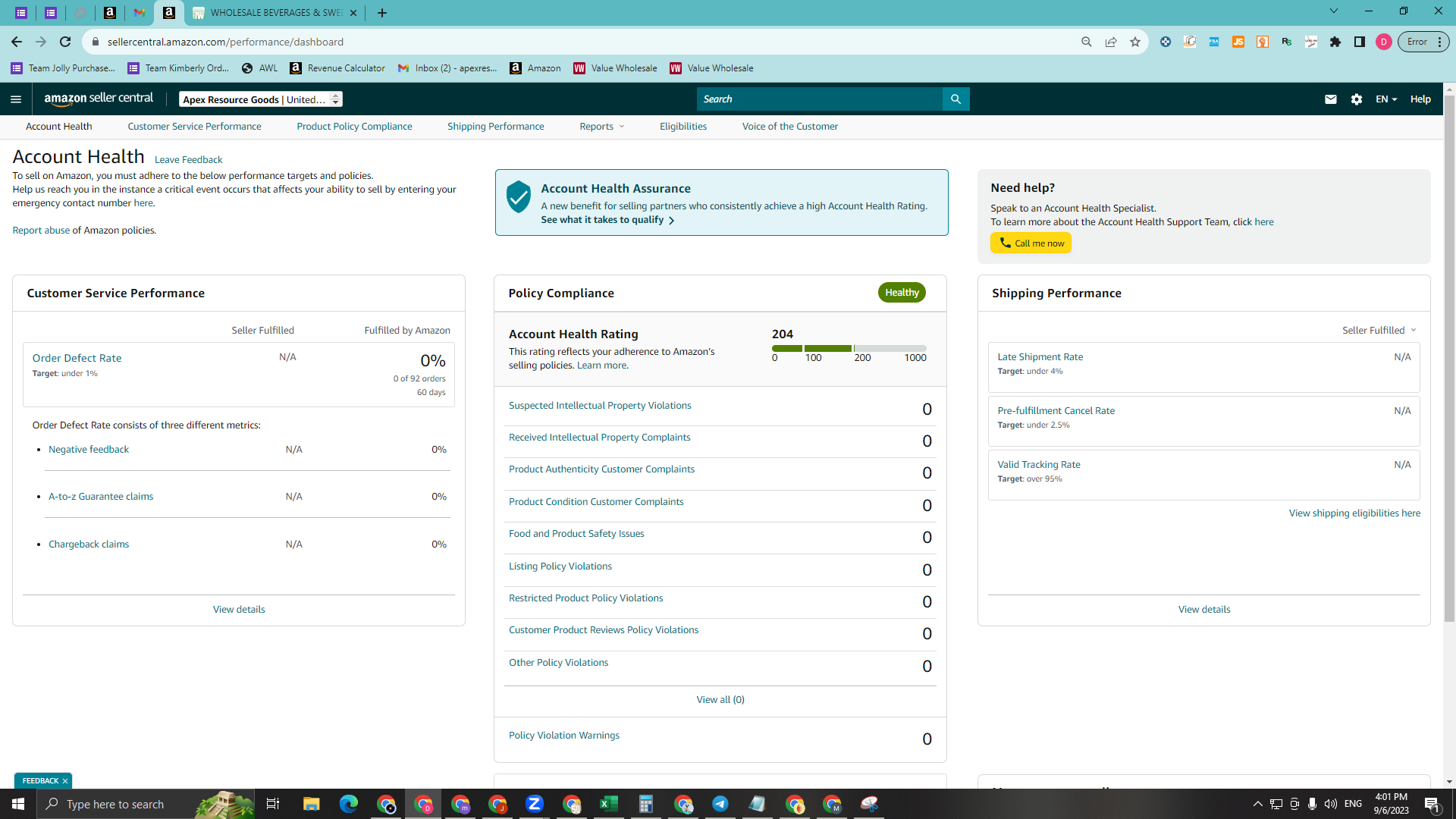
Task: Click the Windows Start button
Action: coord(18,804)
